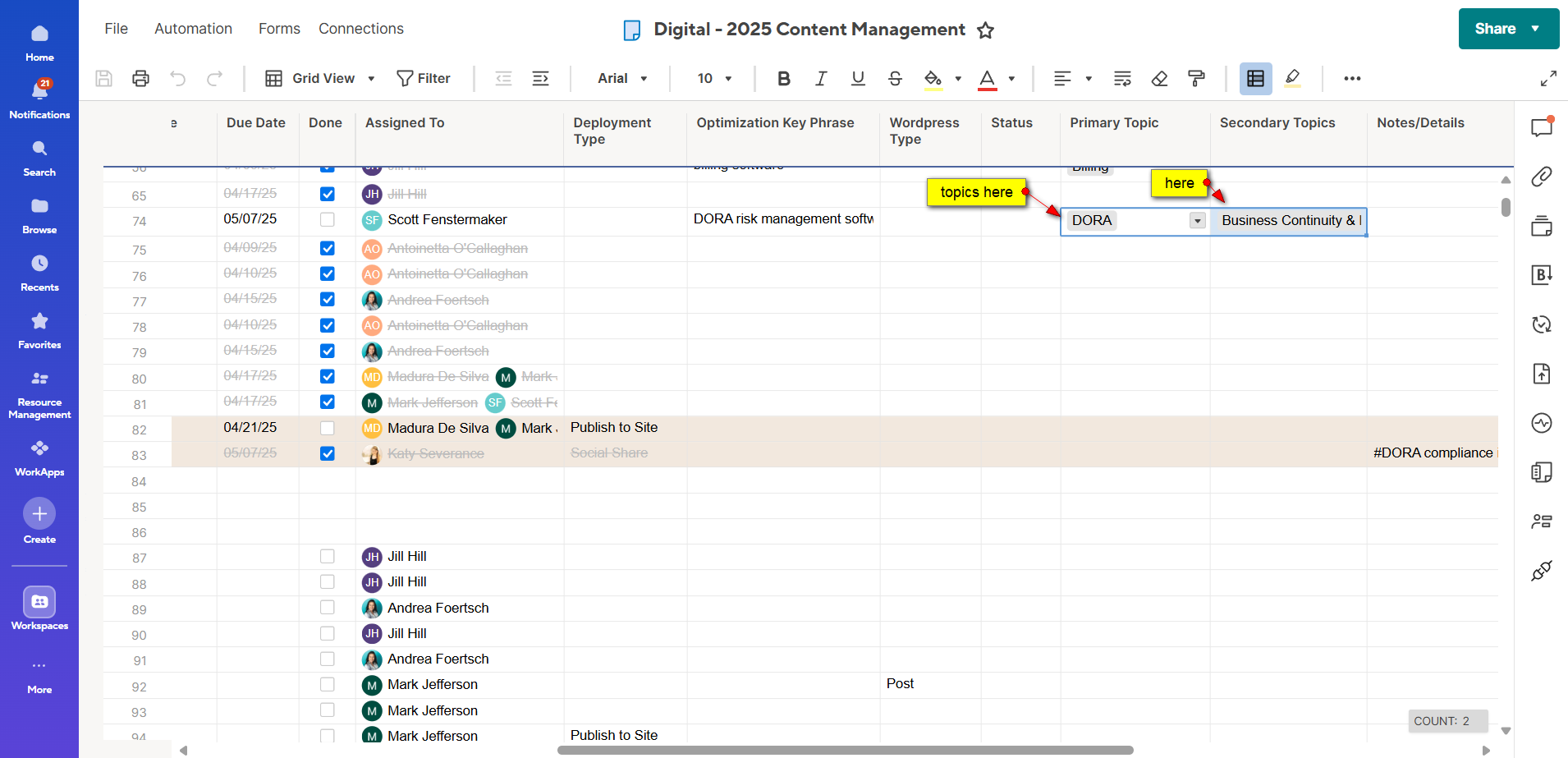This screenshot has width=1568, height=758.
Task: Open the Activity Log icon
Action: (x=1541, y=423)
